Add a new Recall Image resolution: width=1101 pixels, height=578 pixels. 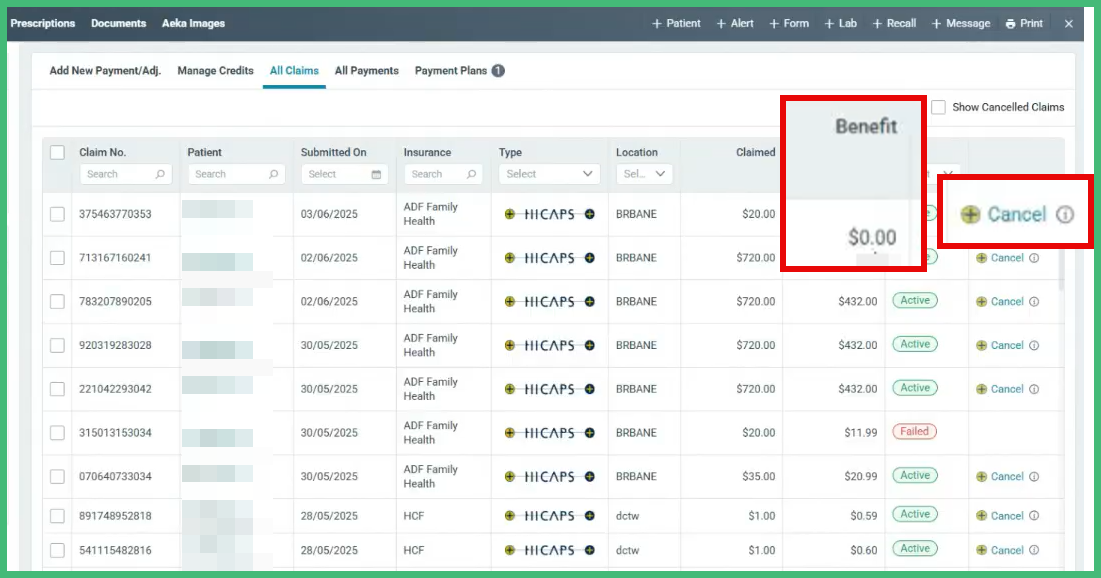[x=894, y=23]
